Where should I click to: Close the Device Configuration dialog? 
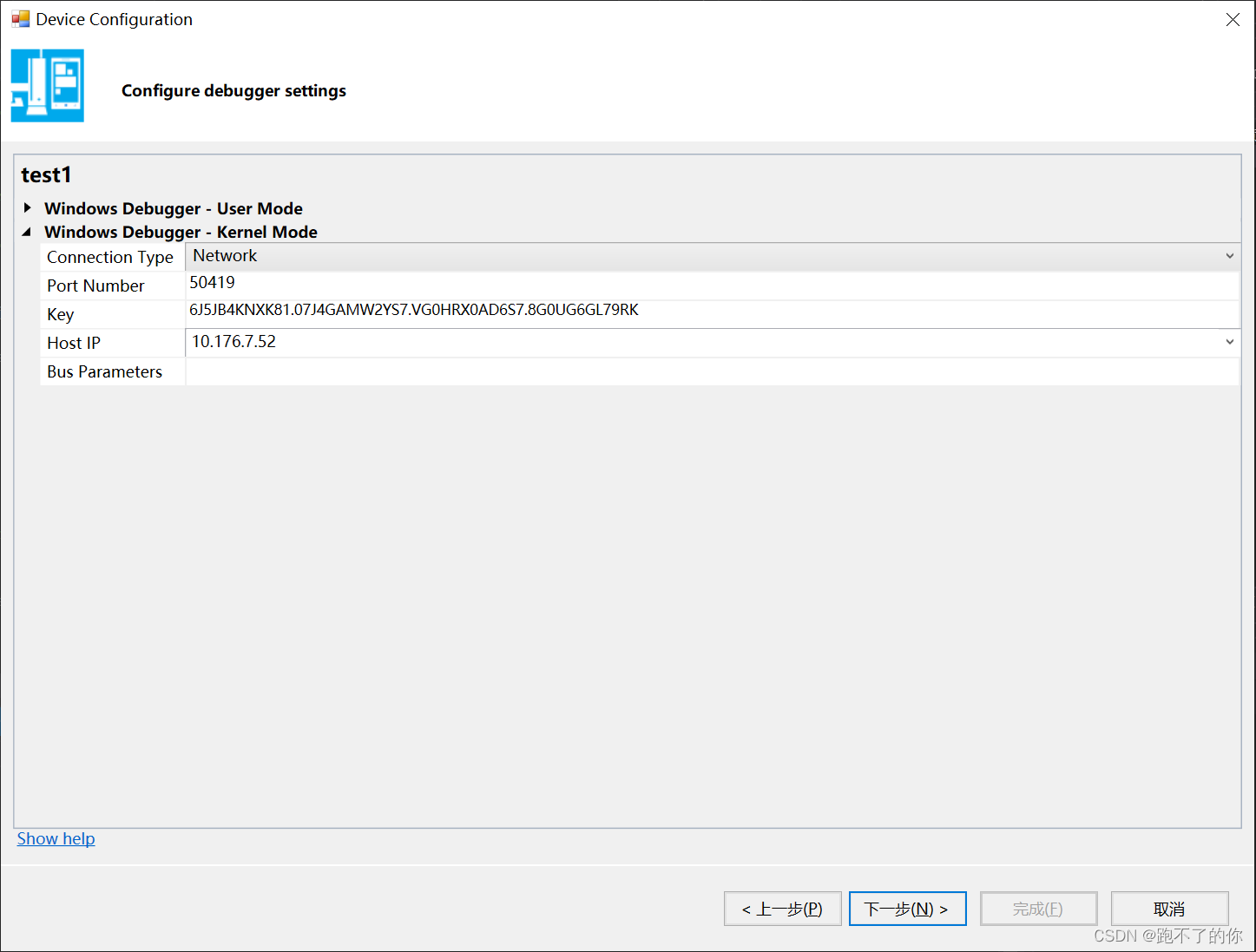click(x=1233, y=19)
